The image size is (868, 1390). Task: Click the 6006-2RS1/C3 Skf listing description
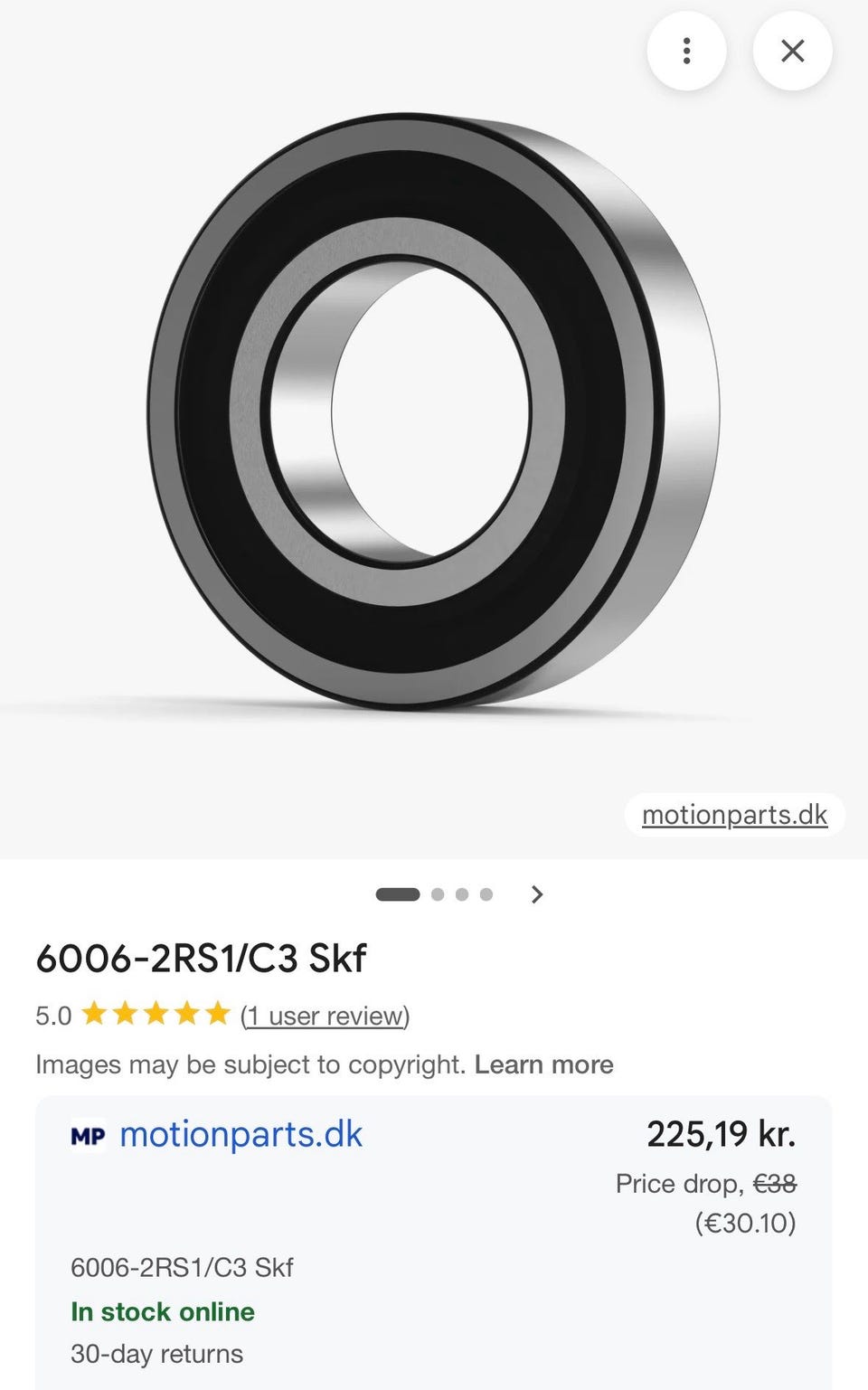(182, 1268)
